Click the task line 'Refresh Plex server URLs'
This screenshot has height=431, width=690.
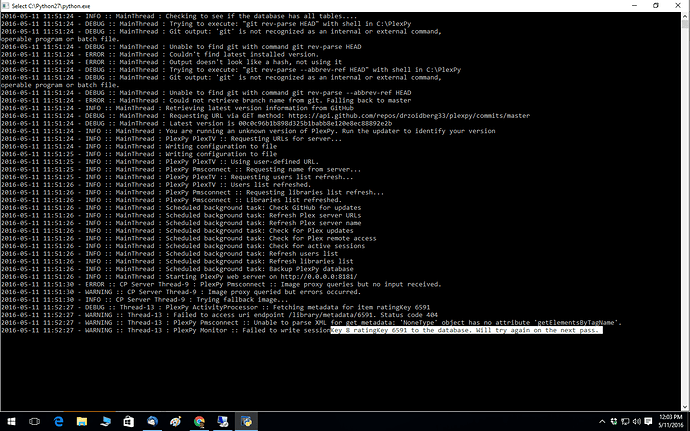click(x=181, y=215)
